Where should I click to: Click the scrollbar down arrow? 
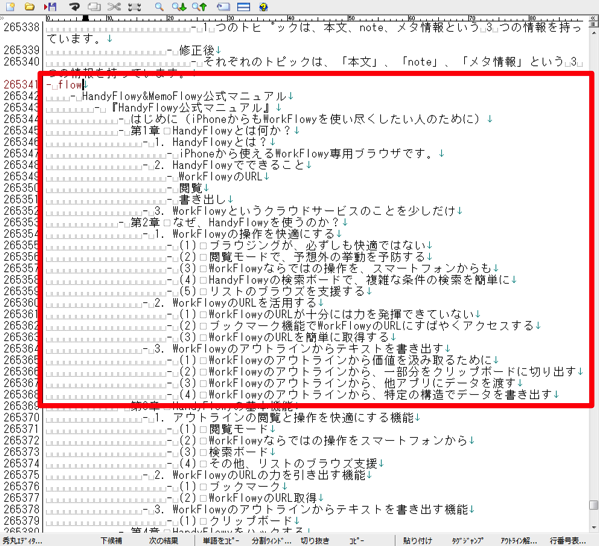pyautogui.click(x=593, y=528)
